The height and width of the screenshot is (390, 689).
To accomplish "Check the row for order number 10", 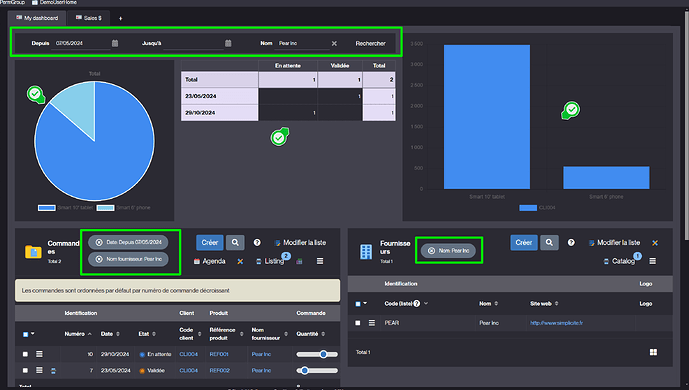I will pyautogui.click(x=25, y=354).
